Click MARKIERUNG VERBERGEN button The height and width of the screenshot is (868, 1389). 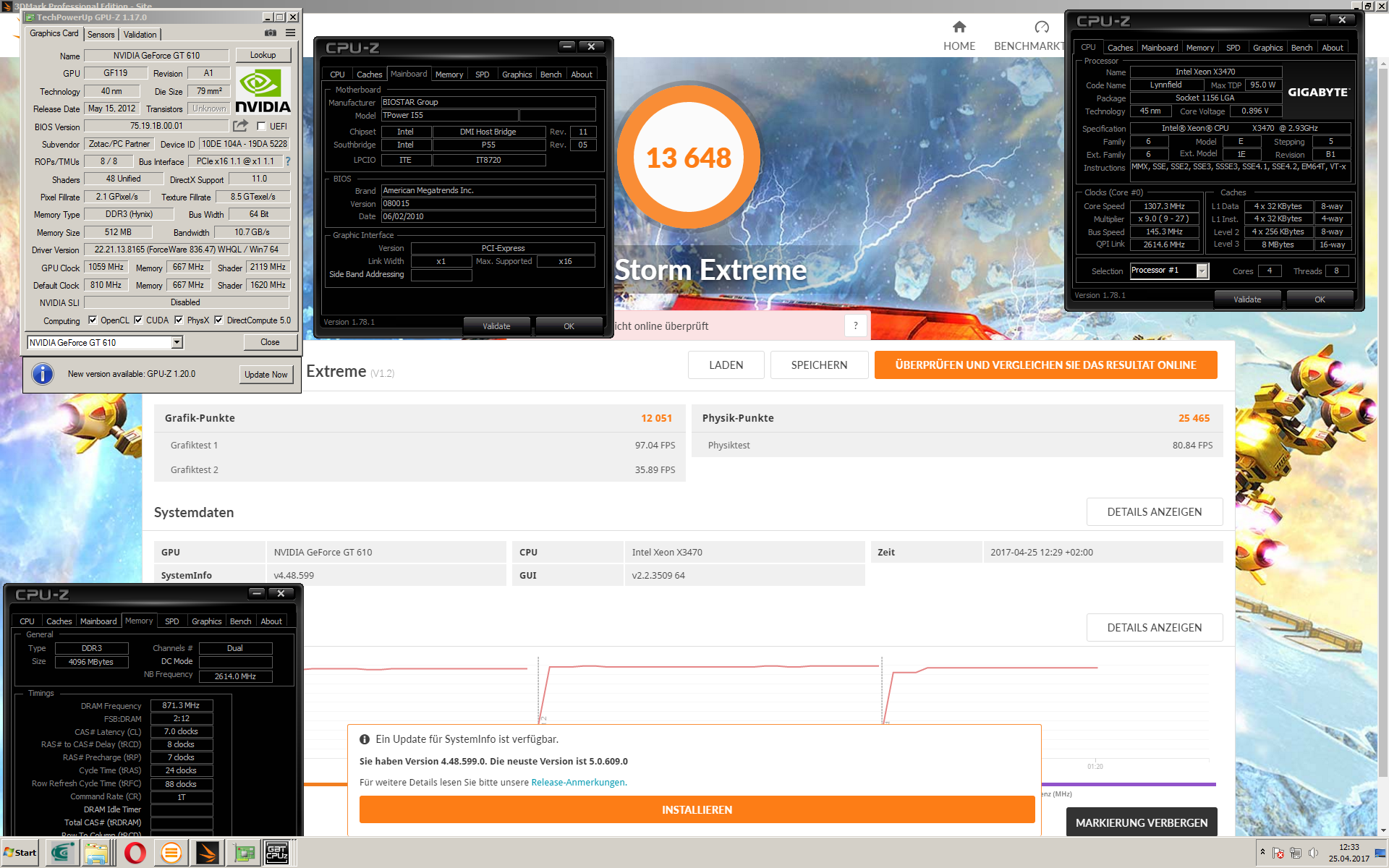(x=1141, y=823)
